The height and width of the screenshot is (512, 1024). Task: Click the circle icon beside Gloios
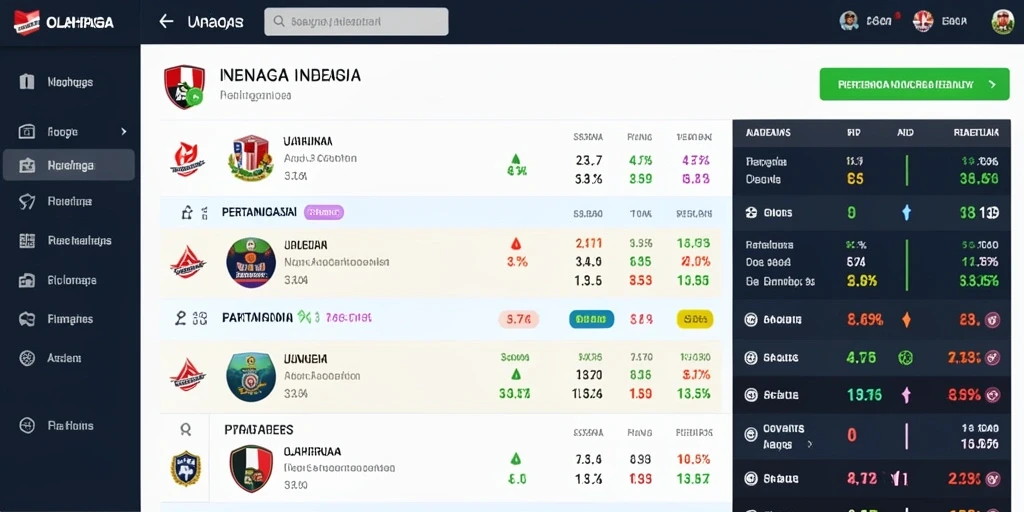coord(751,212)
